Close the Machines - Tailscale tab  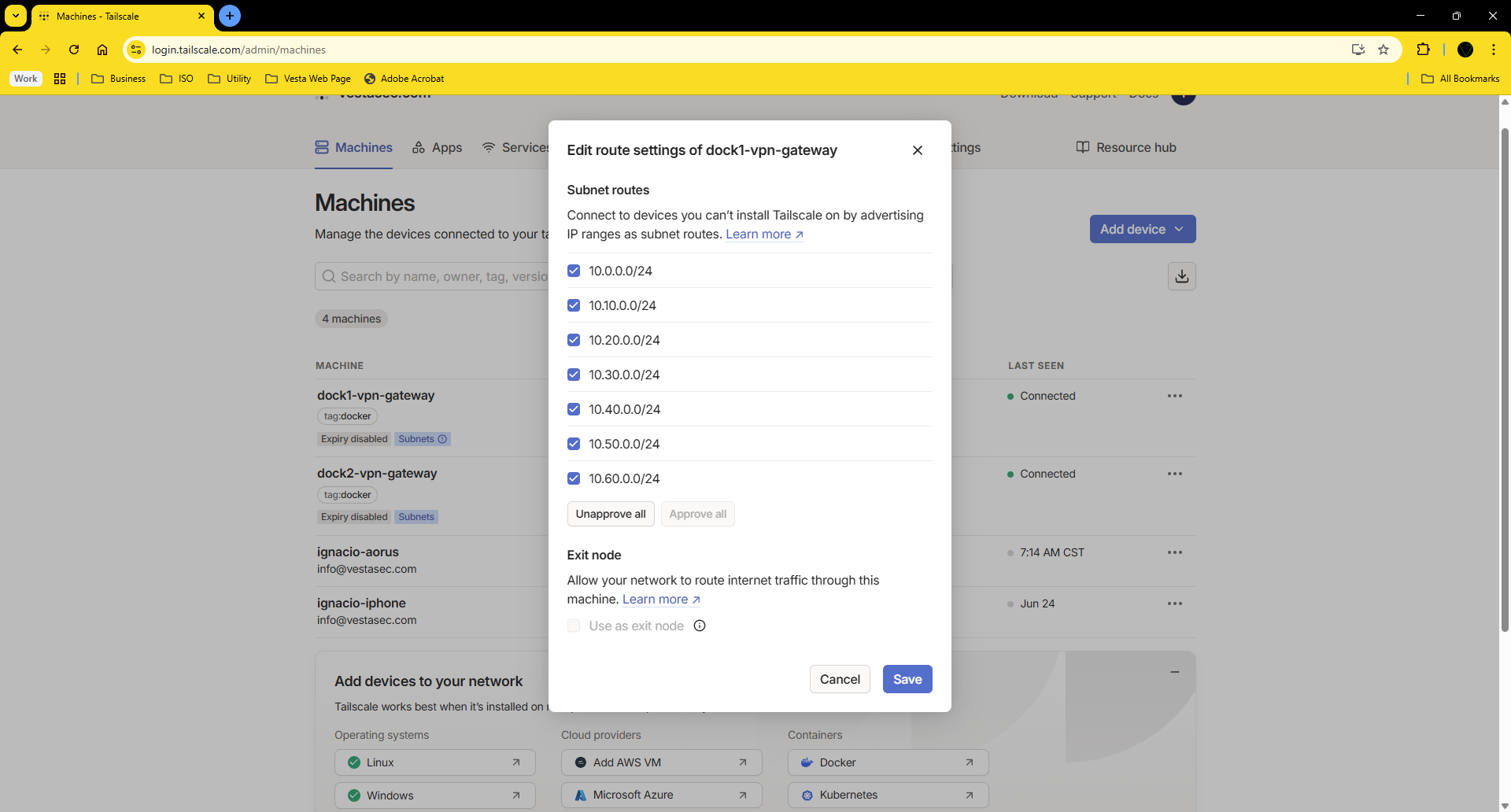[x=201, y=16]
